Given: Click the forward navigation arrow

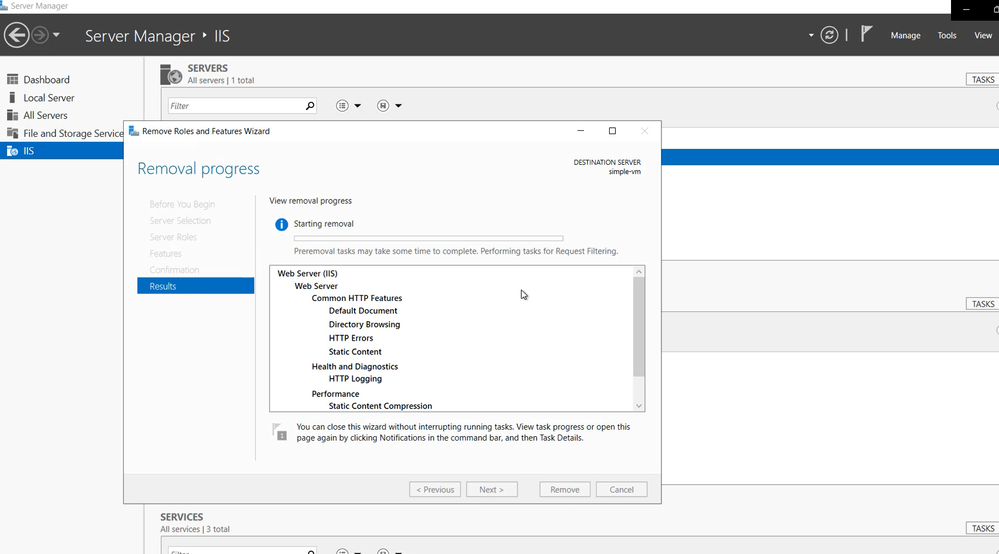Looking at the screenshot, I should (x=40, y=35).
